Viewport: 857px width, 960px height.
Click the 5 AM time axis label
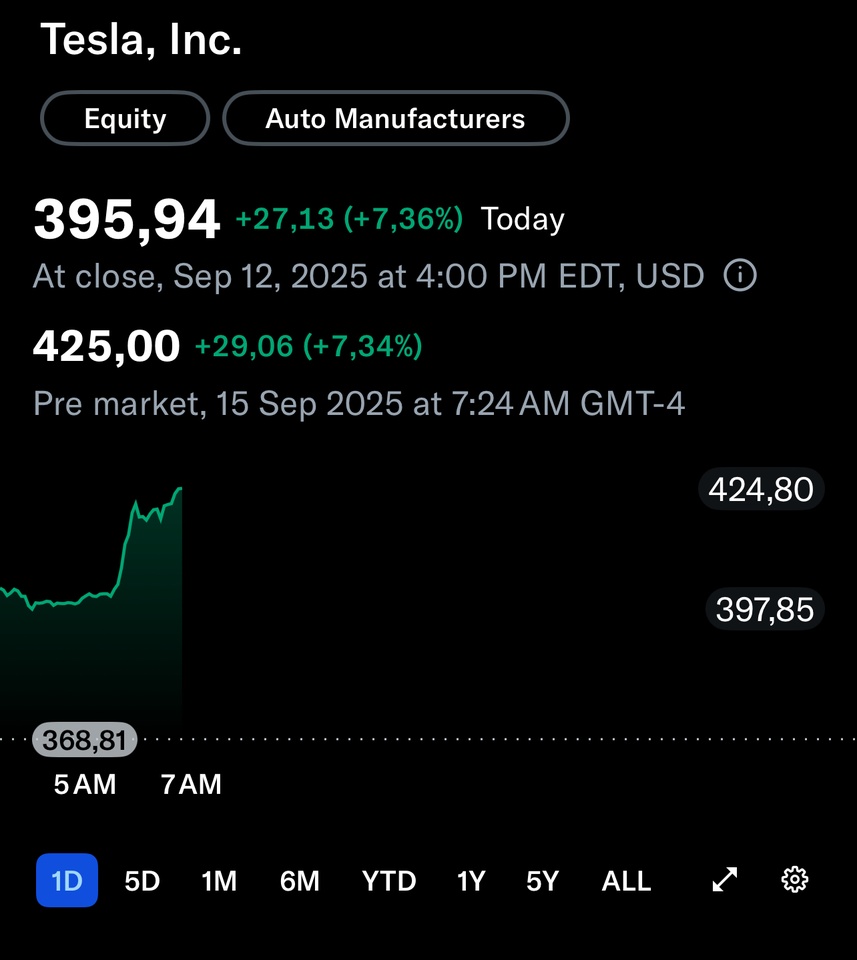(x=84, y=784)
